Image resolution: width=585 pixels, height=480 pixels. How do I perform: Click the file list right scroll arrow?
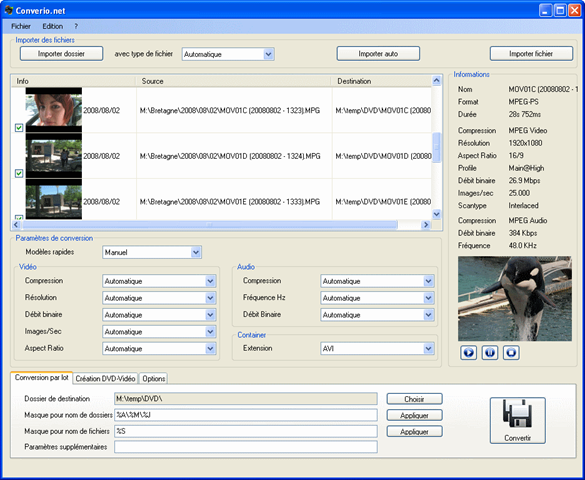[426, 225]
